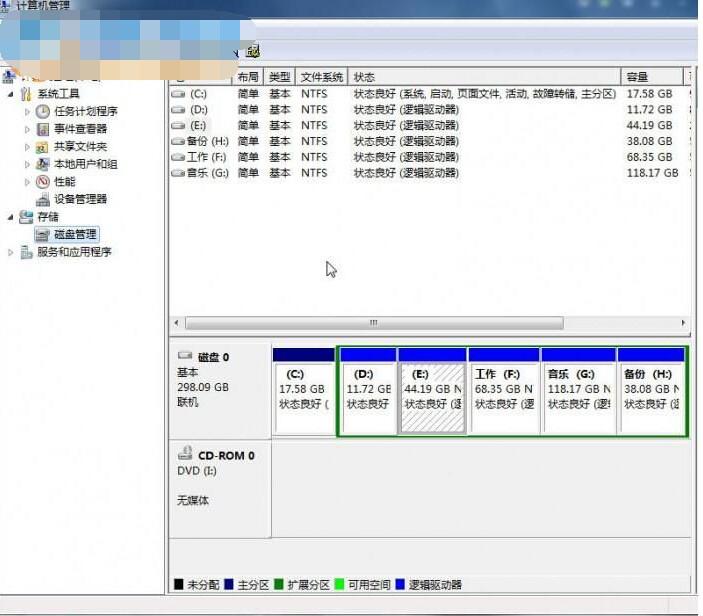Viewport: 703px width, 616px height.
Task: Click the (C:) status text 状态良好 (系统, 启动...)
Action: pyautogui.click(x=485, y=94)
